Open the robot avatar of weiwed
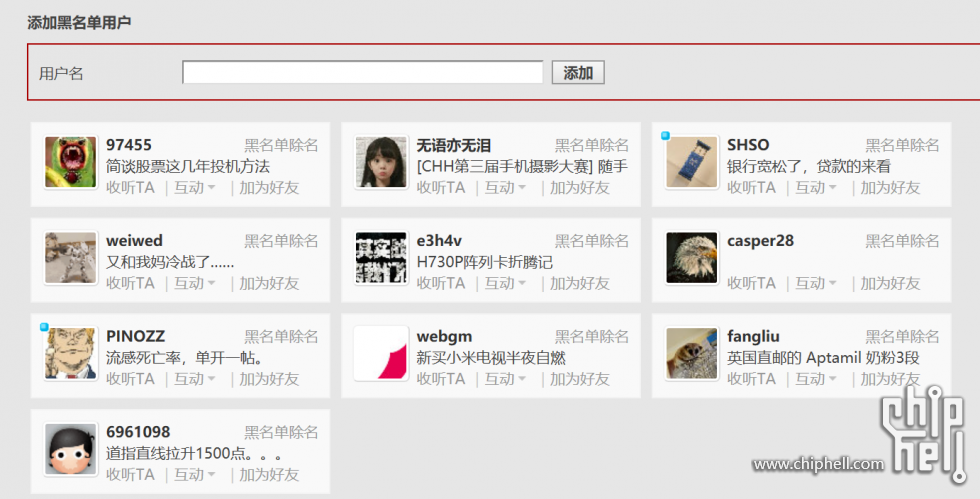This screenshot has width=980, height=499. pos(71,258)
